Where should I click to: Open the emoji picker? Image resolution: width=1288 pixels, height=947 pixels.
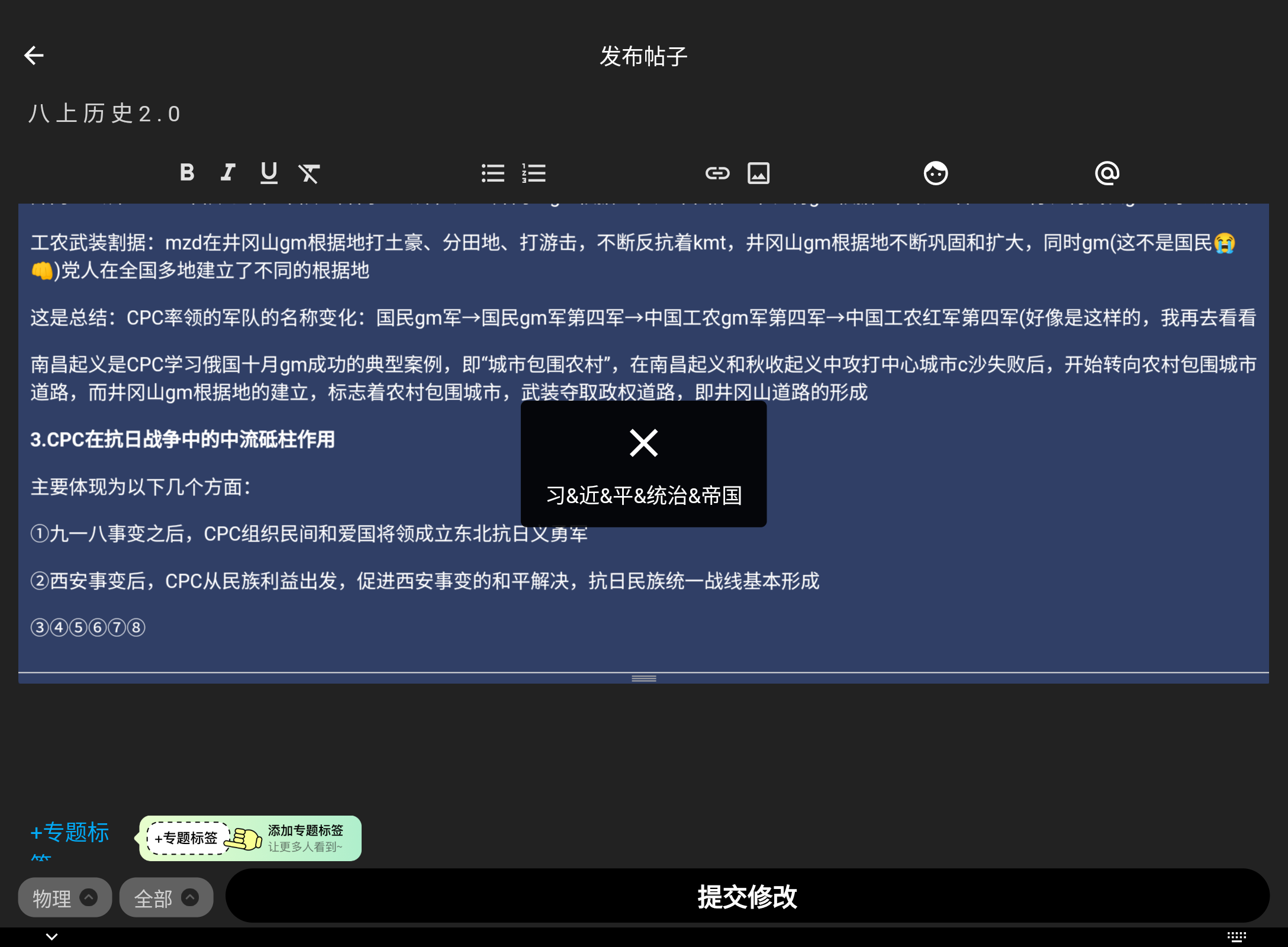coord(935,173)
